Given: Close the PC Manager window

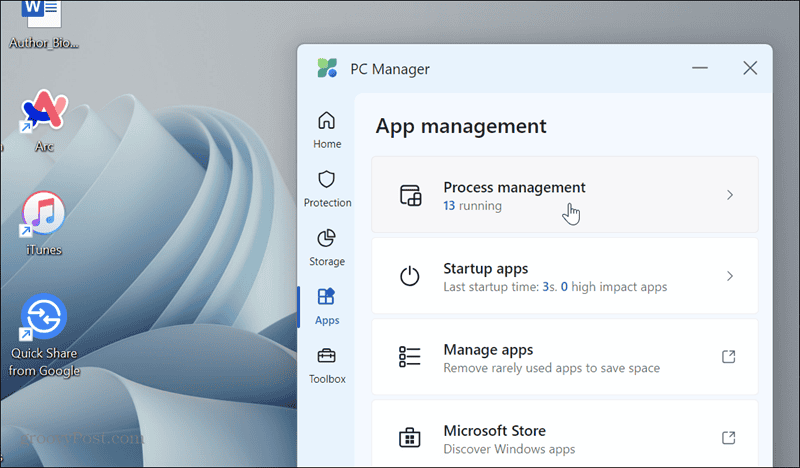Looking at the screenshot, I should point(750,68).
